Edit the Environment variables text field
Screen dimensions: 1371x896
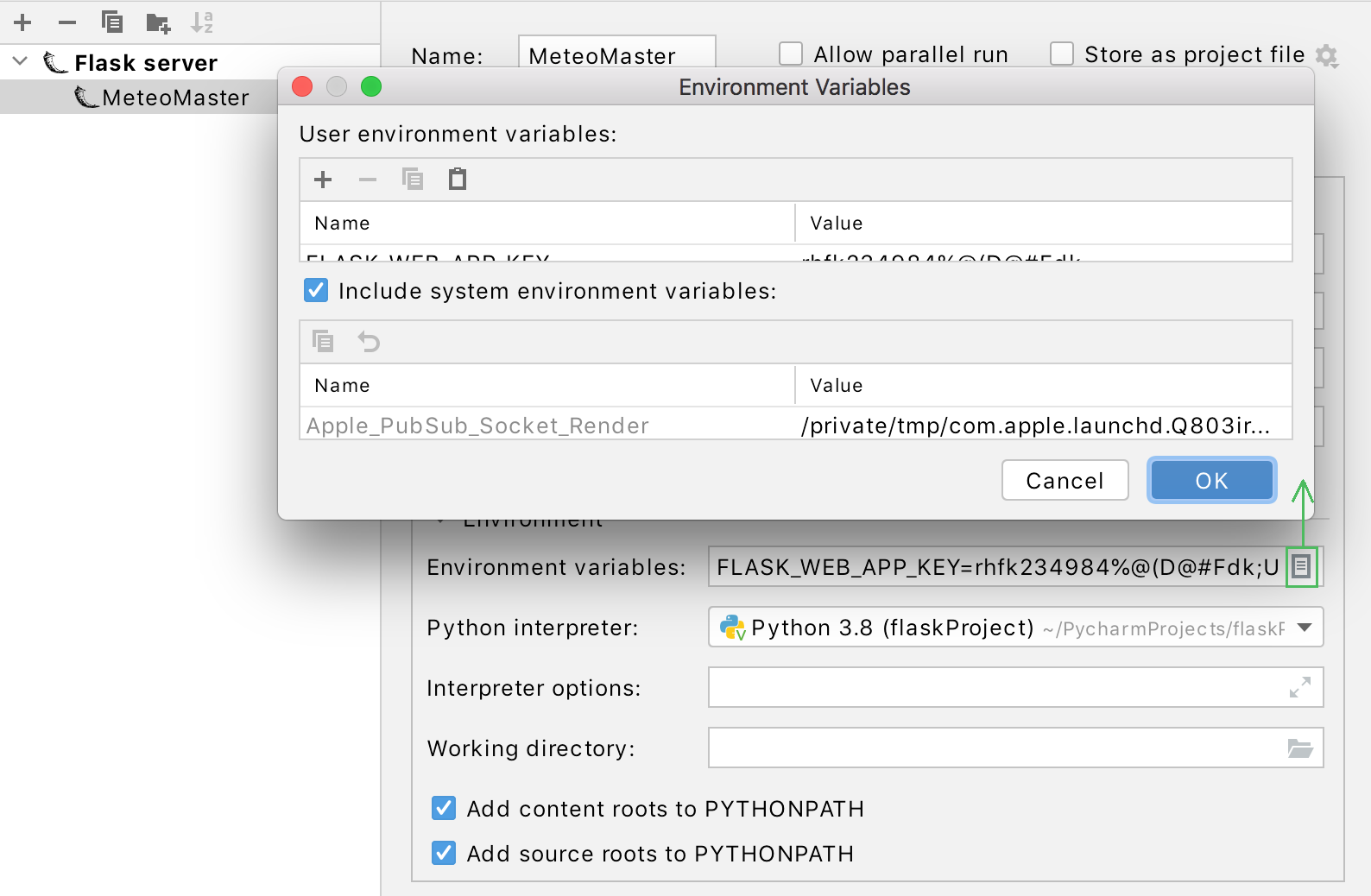[997, 566]
